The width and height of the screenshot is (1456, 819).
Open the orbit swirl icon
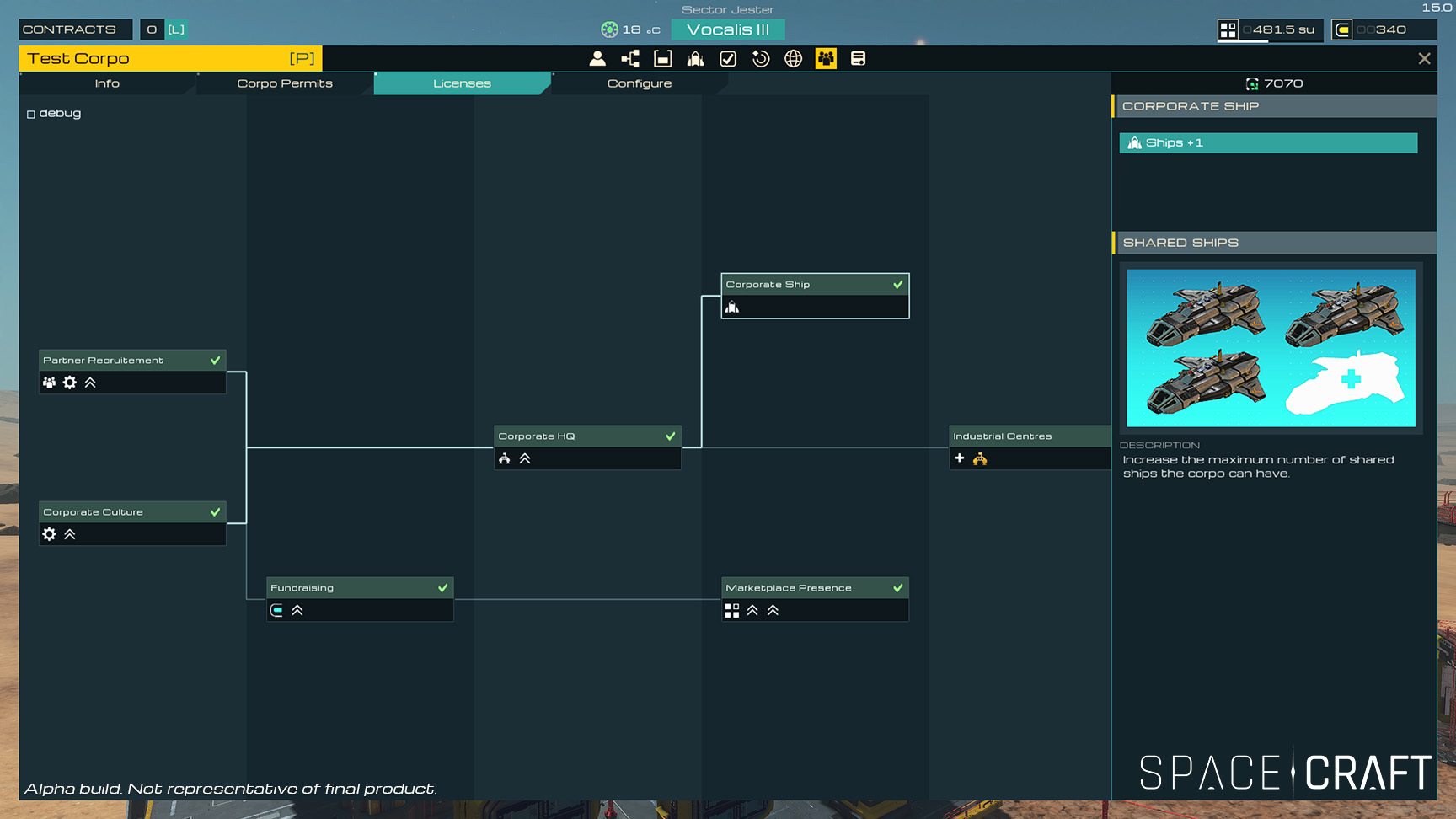pos(761,58)
